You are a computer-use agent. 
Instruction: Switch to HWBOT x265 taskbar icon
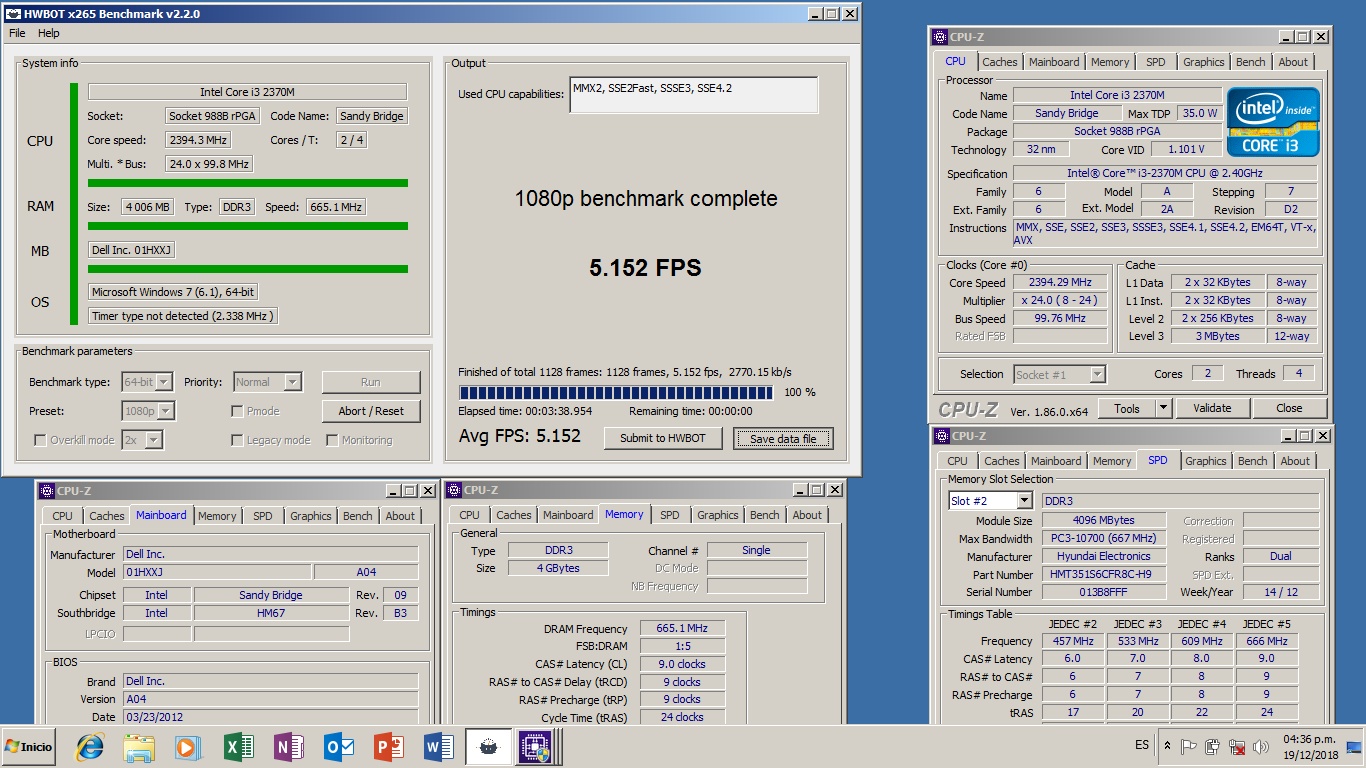tap(488, 746)
